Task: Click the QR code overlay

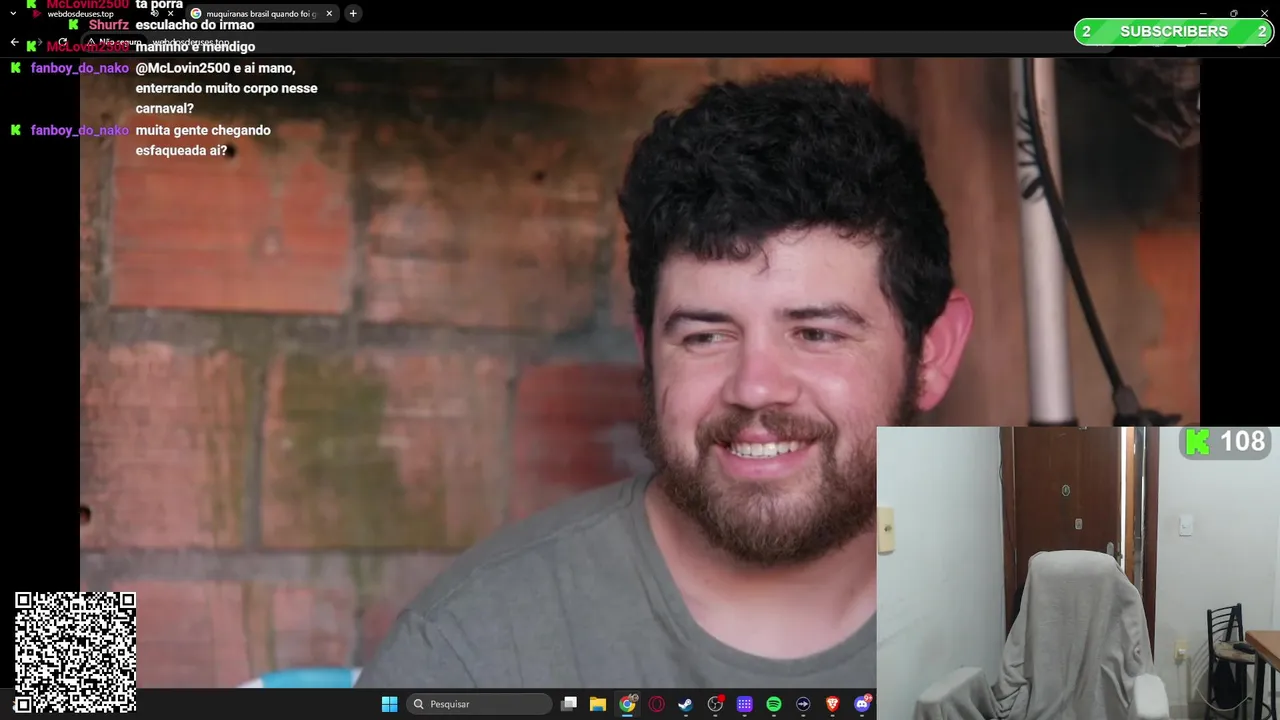Action: coord(76,650)
